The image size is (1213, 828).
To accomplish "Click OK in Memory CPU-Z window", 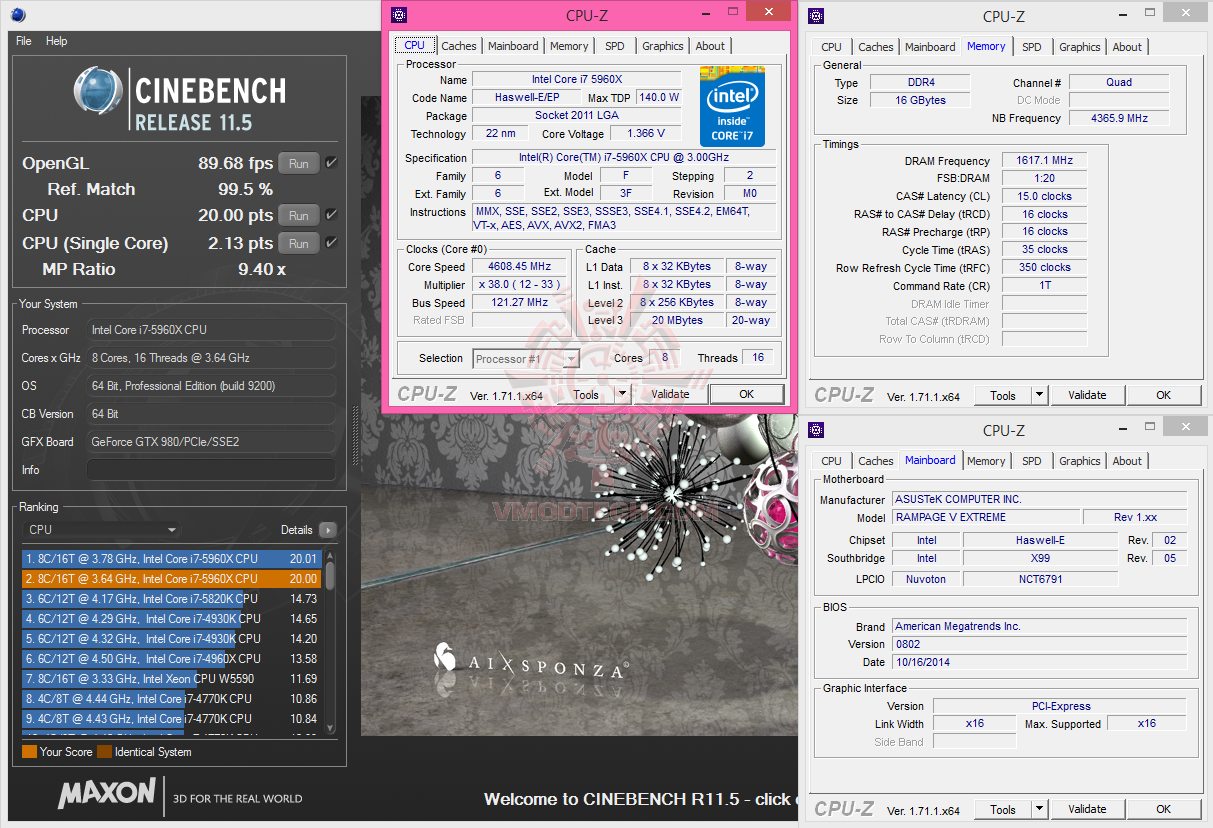I will coord(1163,395).
